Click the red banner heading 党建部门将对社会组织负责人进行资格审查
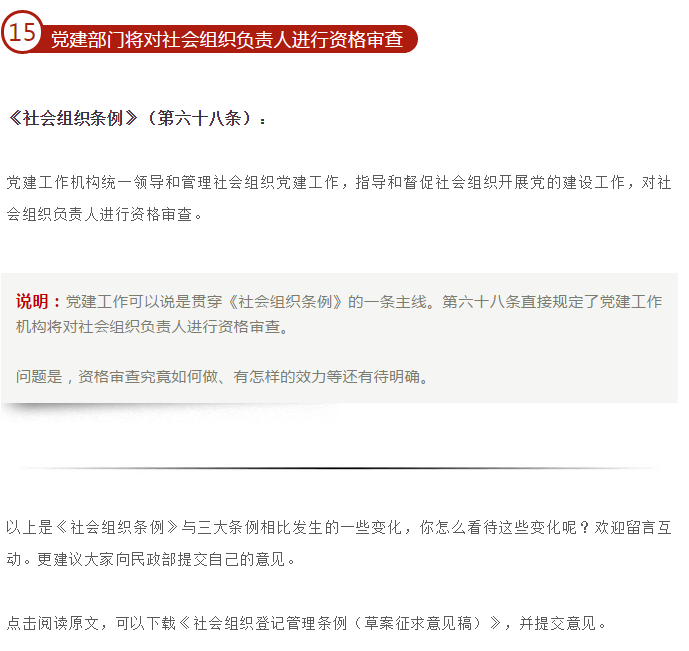The height and width of the screenshot is (651, 689). (x=227, y=40)
